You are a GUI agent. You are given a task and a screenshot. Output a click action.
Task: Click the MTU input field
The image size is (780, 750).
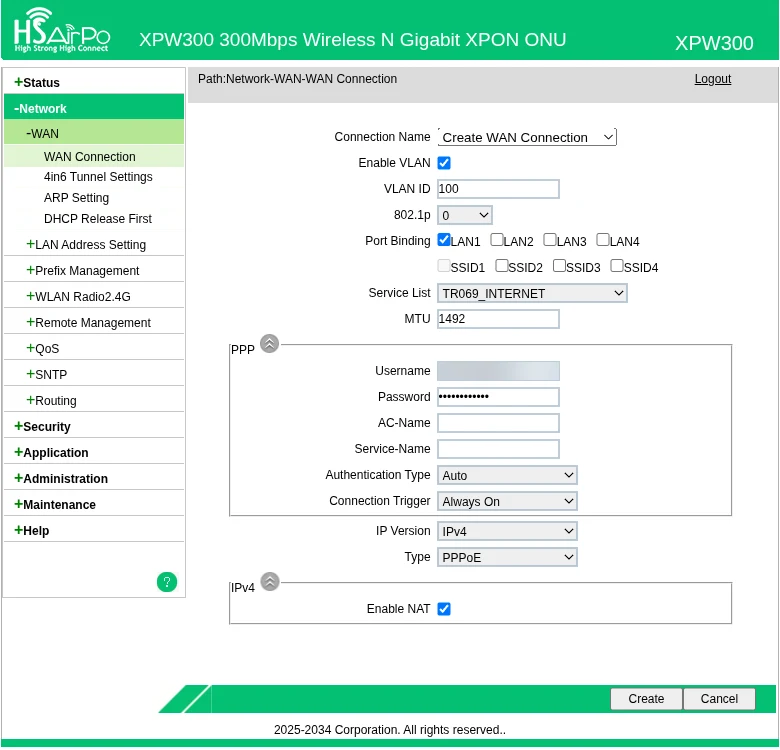tap(498, 319)
